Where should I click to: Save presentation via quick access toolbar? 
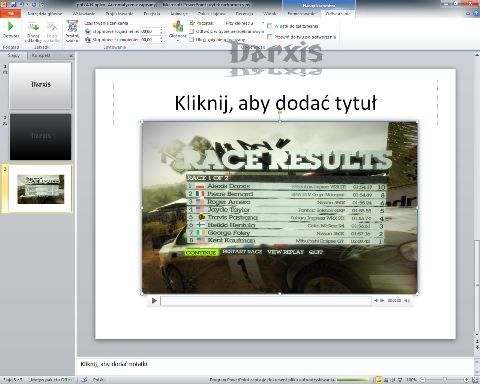click(13, 4)
